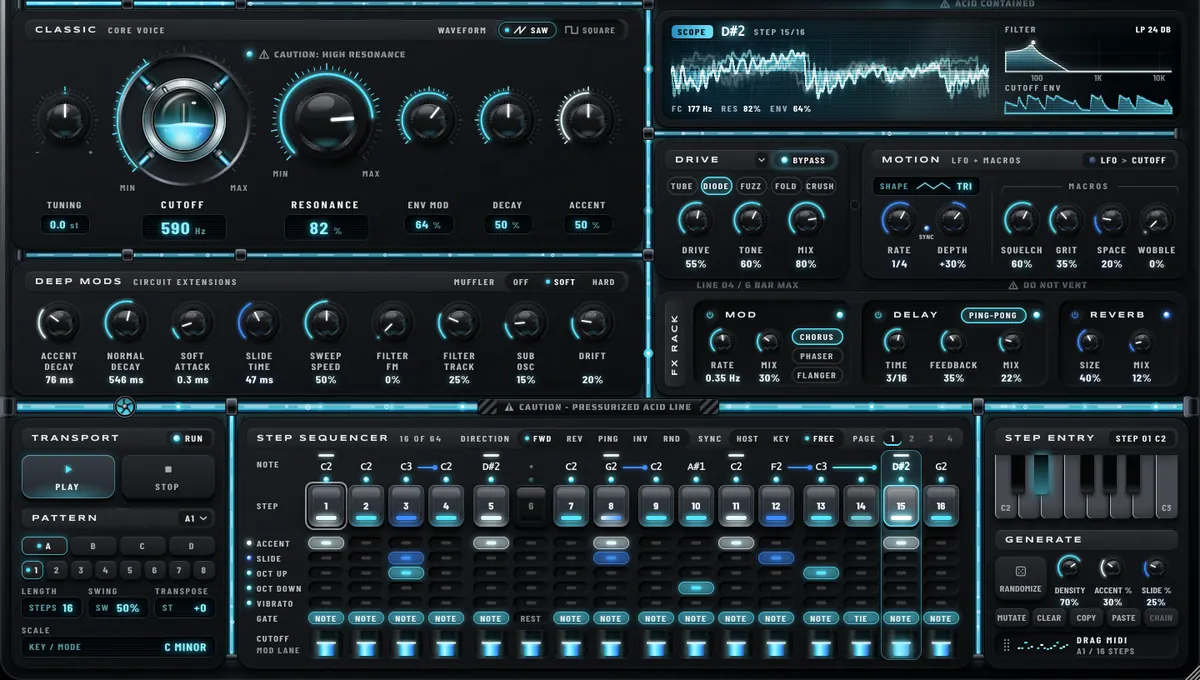Click the Cutoff knob
This screenshot has width=1200, height=680.
184,121
